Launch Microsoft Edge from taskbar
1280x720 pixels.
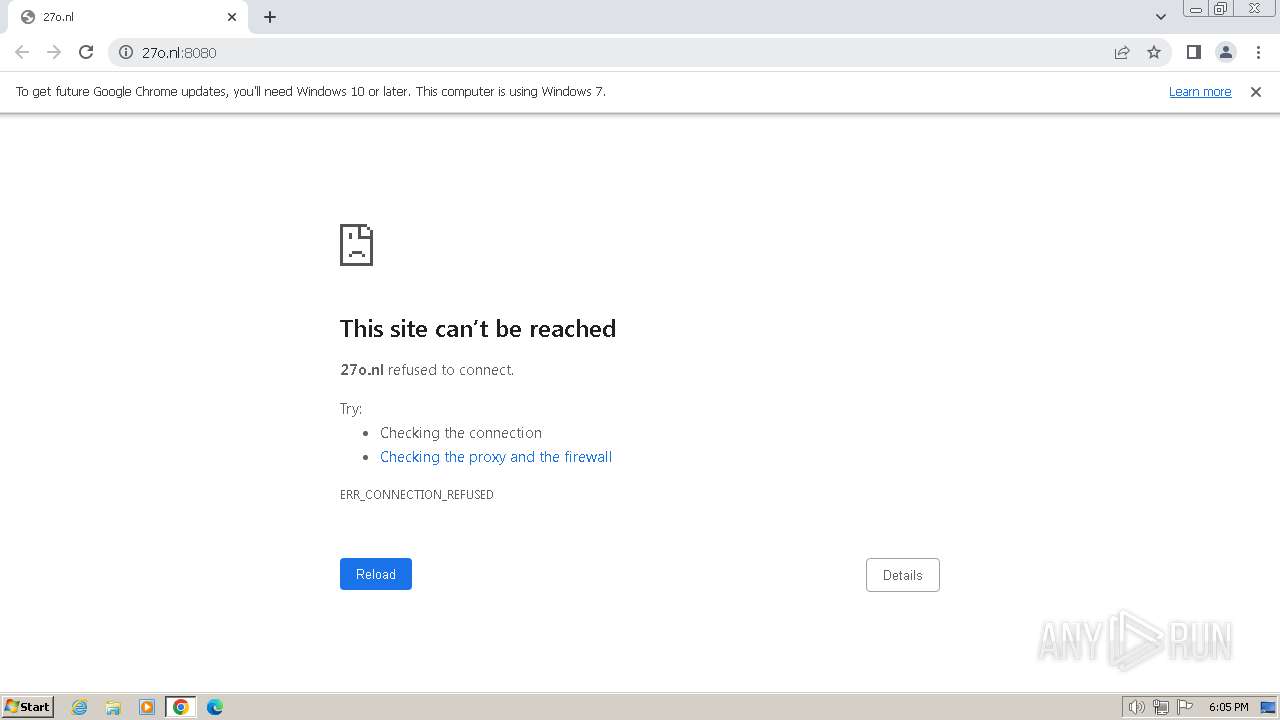pyautogui.click(x=215, y=707)
